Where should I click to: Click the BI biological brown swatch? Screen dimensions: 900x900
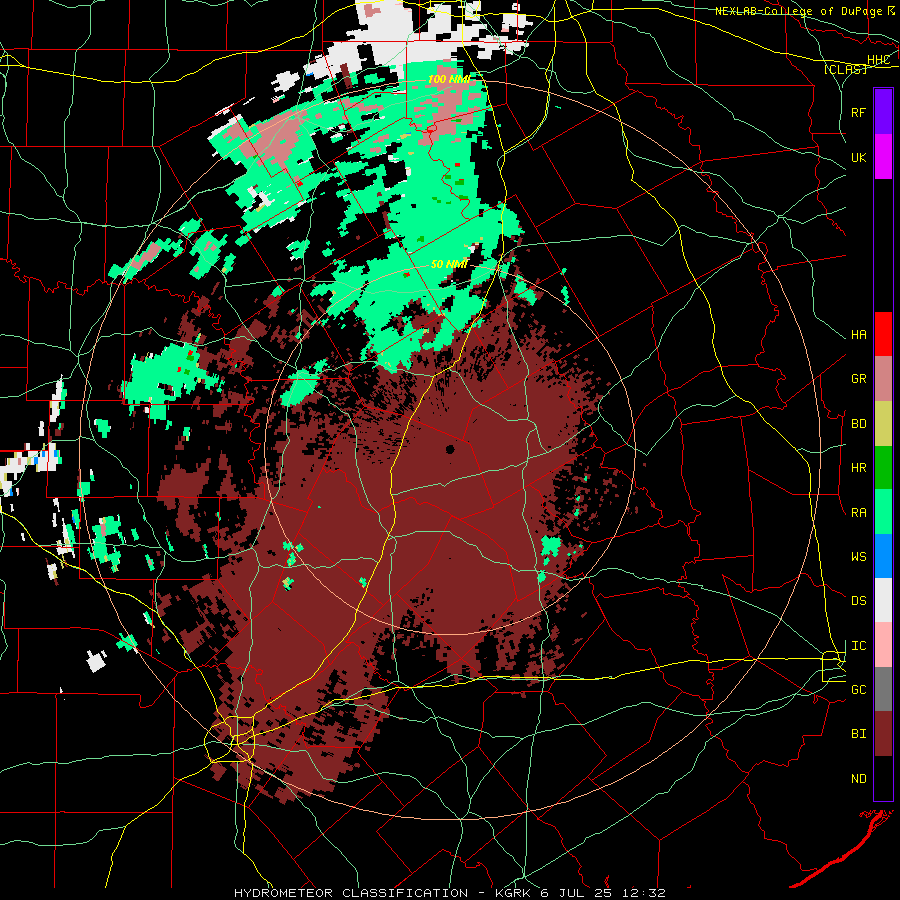pos(883,734)
